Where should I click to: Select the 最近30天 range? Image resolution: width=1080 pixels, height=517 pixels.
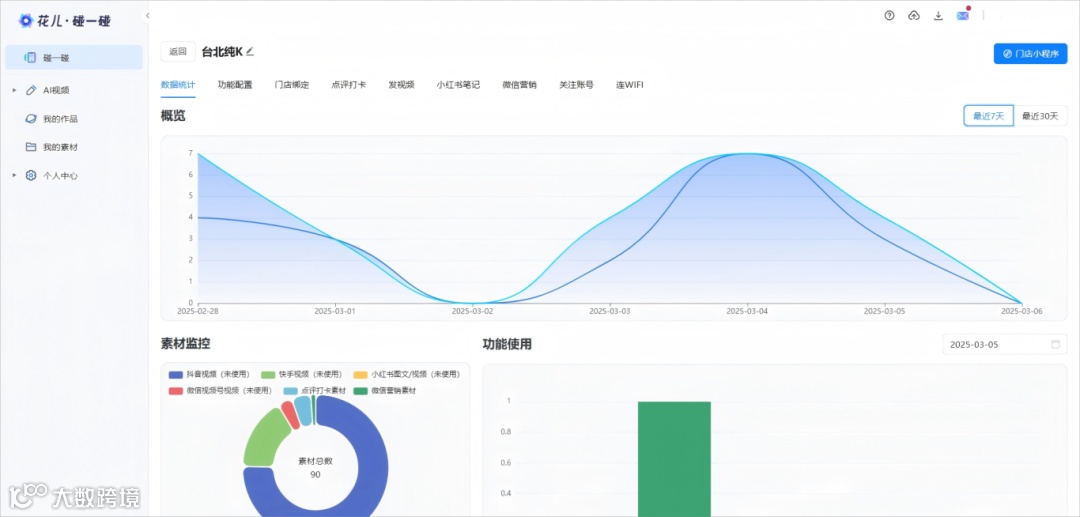pos(1040,116)
